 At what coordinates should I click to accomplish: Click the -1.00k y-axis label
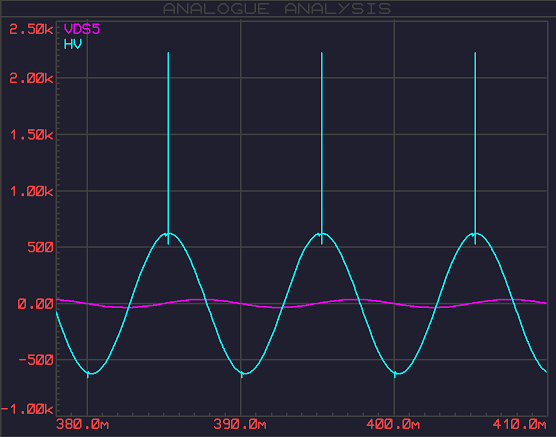pos(27,409)
